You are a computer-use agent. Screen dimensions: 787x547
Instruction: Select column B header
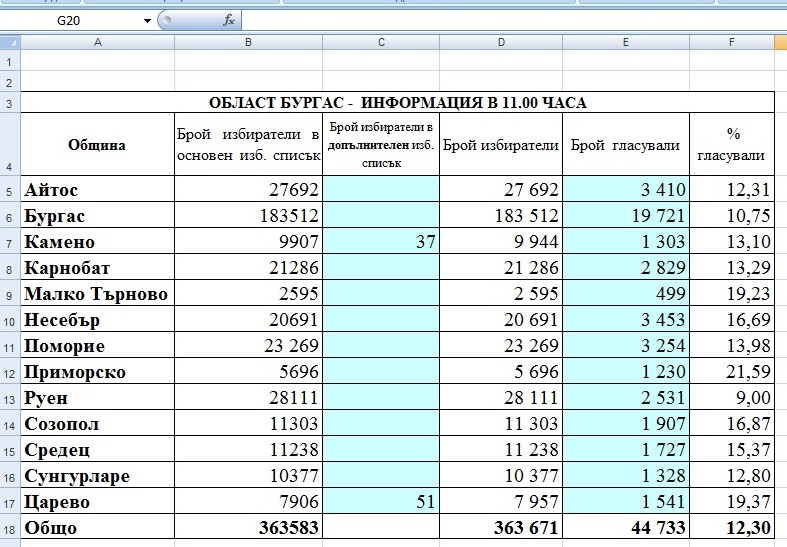[x=248, y=43]
